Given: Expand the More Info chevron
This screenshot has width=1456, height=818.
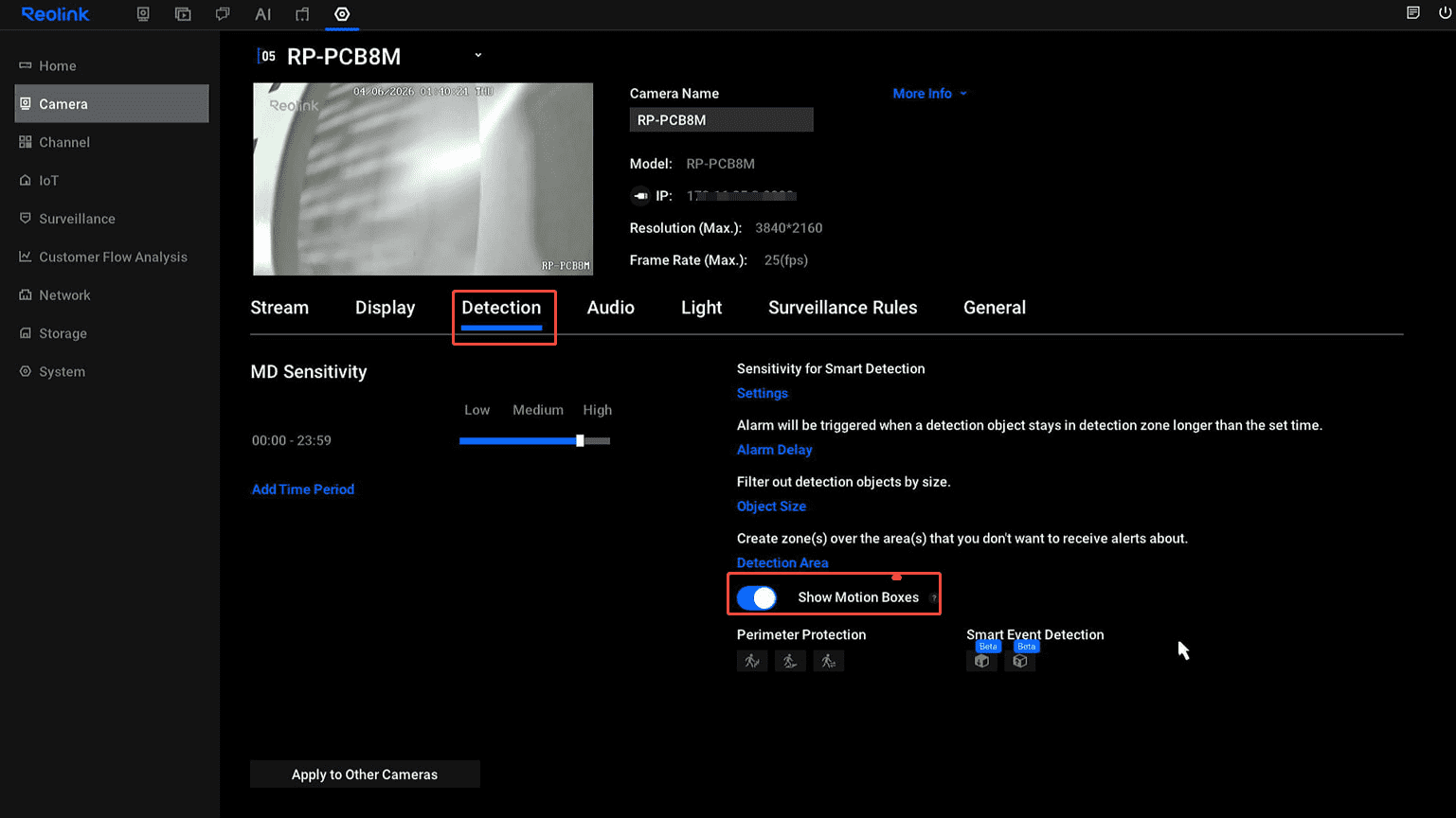Looking at the screenshot, I should coord(963,94).
